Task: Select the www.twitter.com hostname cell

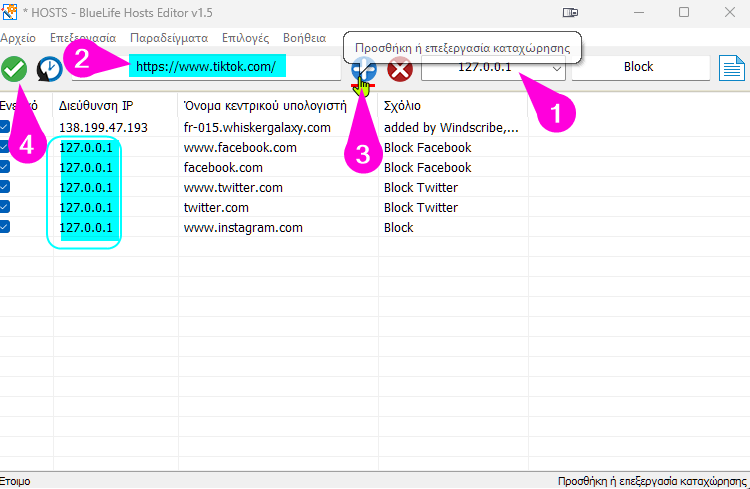Action: coord(233,188)
